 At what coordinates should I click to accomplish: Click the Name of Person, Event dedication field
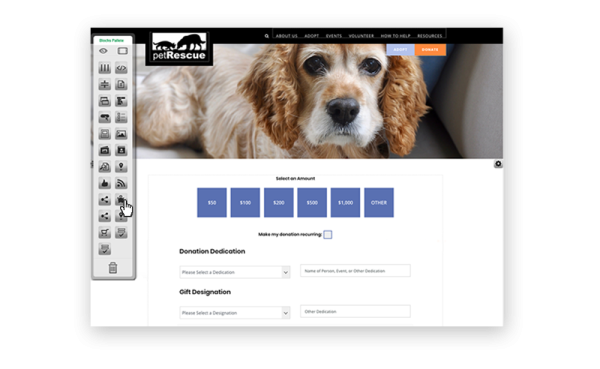(x=355, y=271)
